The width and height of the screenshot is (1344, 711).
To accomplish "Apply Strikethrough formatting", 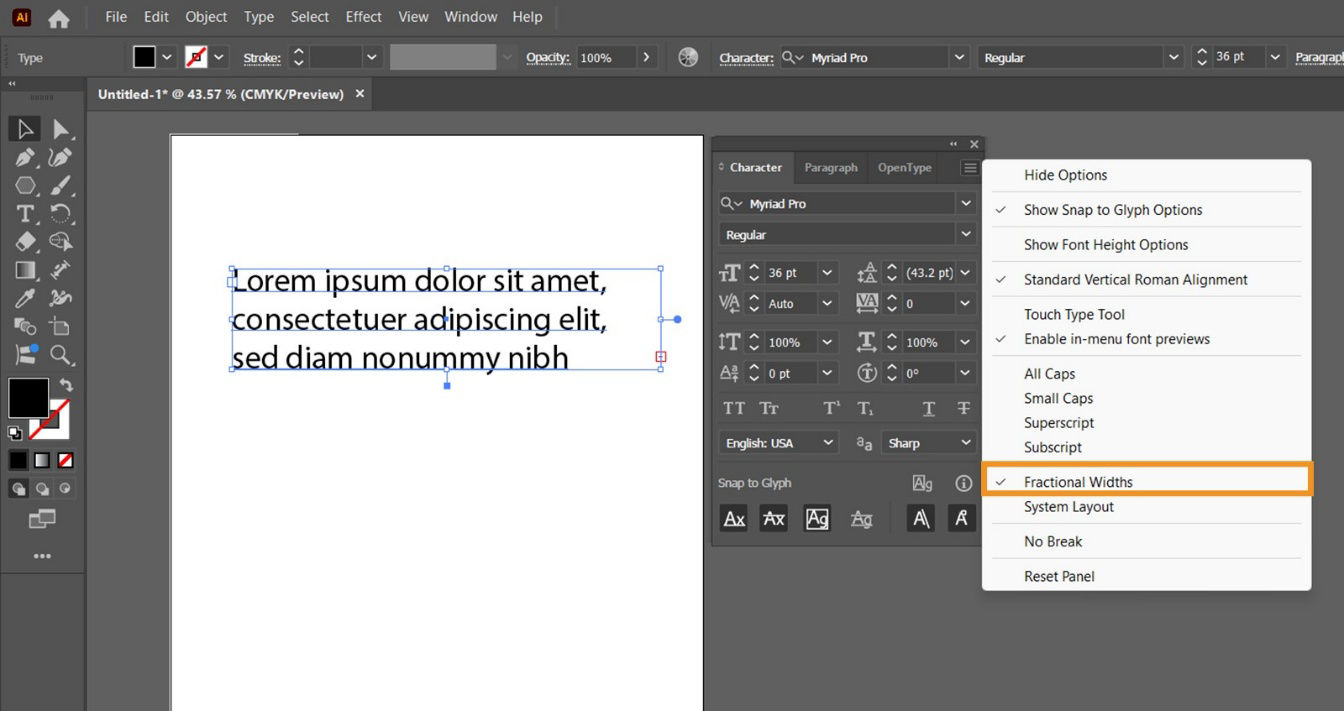I will (x=963, y=408).
